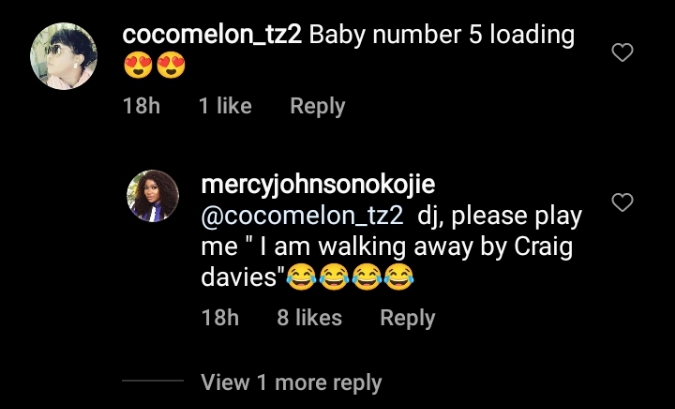Viewport: 675px width, 409px height.
Task: Reply to the Baby number 5 comment
Action: coord(317,106)
